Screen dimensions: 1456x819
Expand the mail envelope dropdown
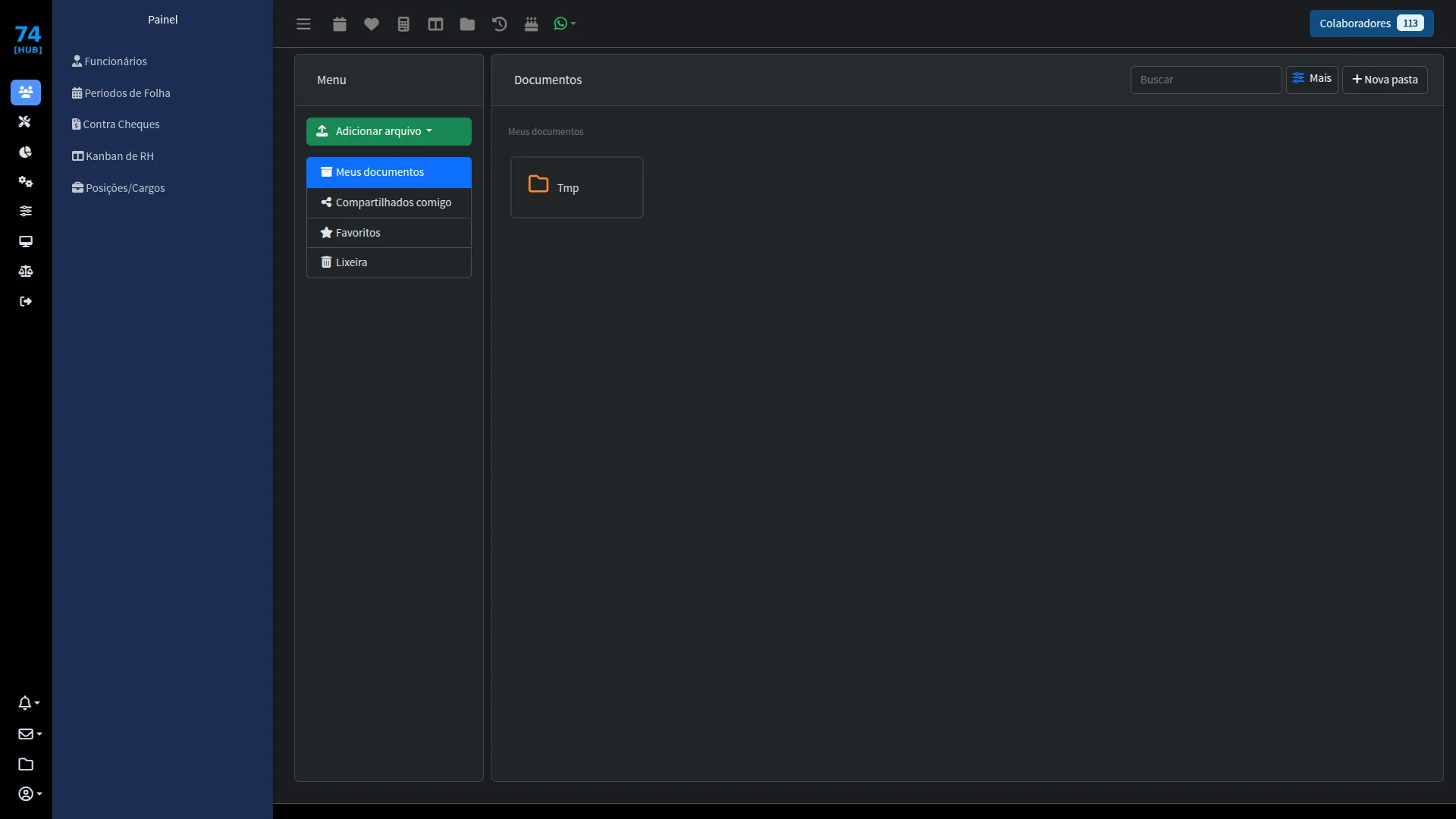30,734
